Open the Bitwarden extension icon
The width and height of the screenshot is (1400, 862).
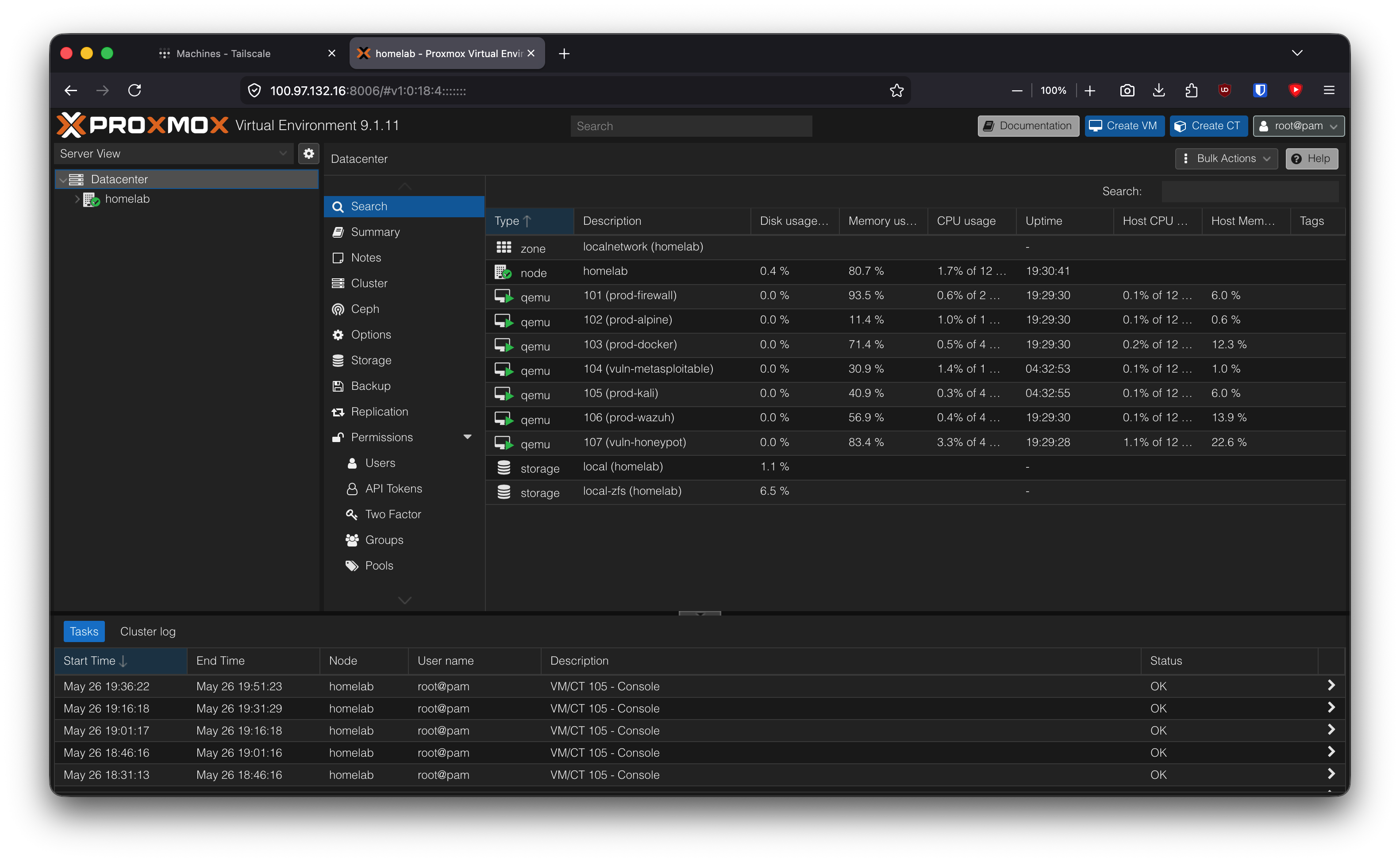click(1260, 90)
